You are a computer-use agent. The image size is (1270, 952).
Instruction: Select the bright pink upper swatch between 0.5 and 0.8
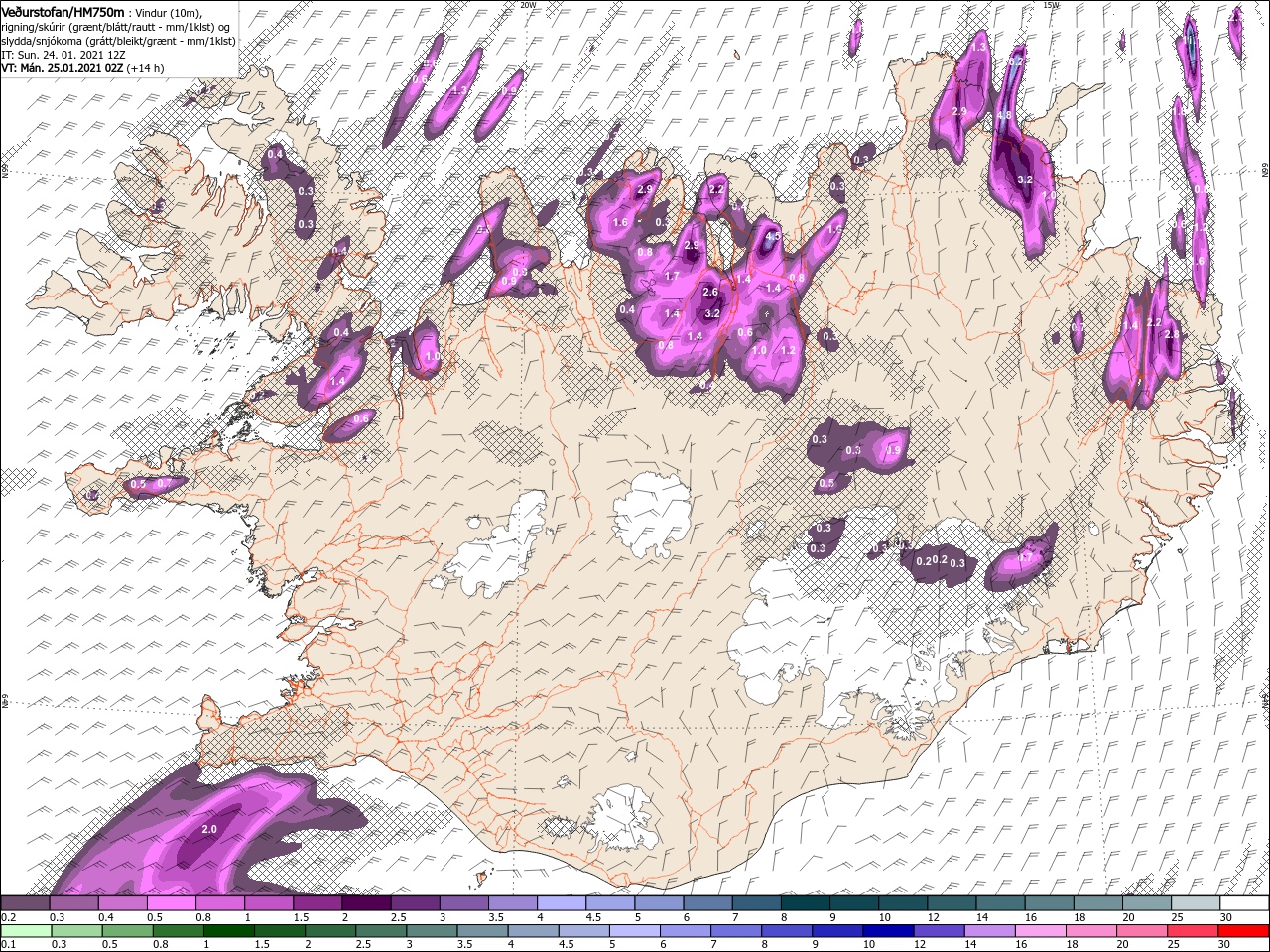tap(171, 902)
